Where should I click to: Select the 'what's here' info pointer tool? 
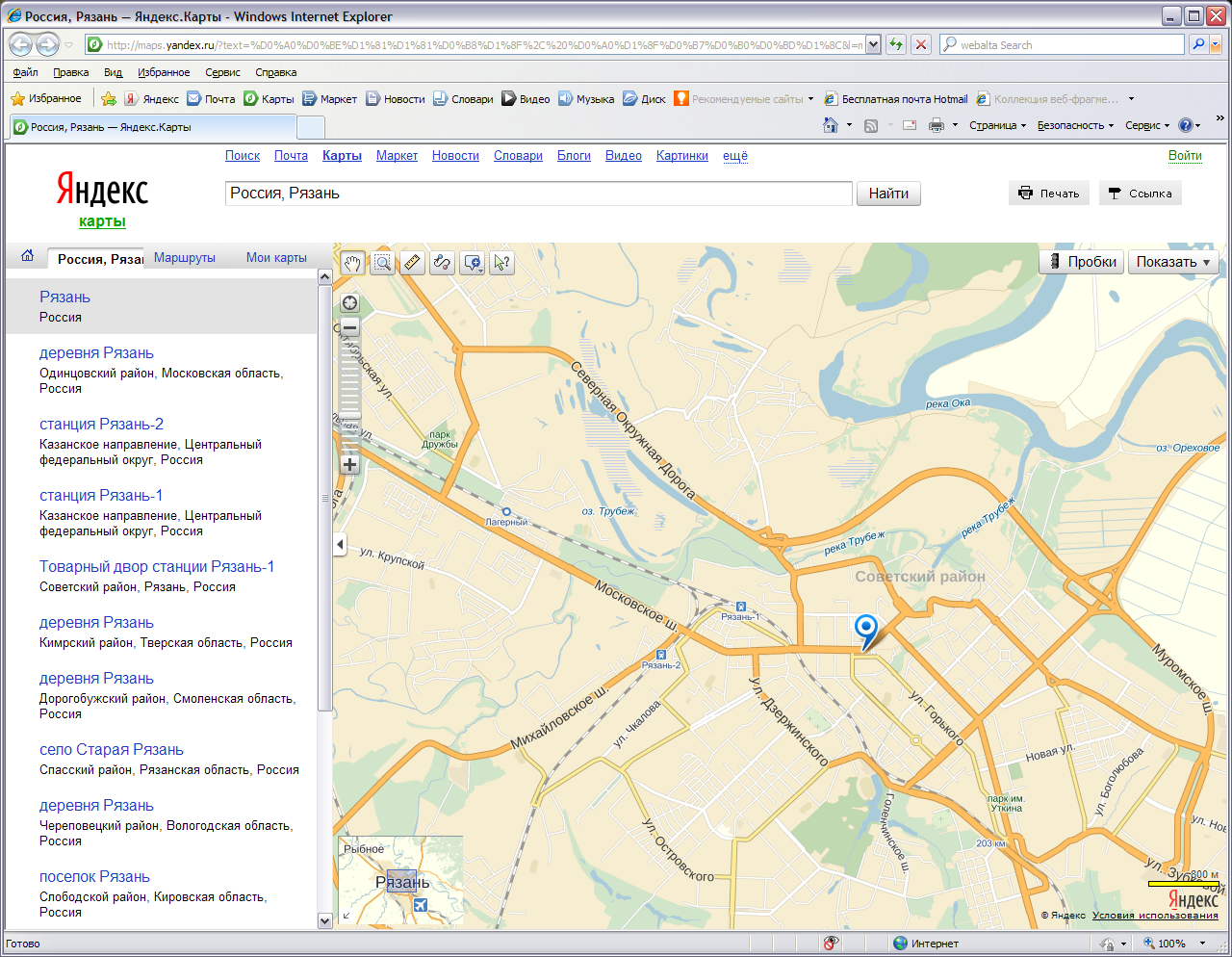502,263
